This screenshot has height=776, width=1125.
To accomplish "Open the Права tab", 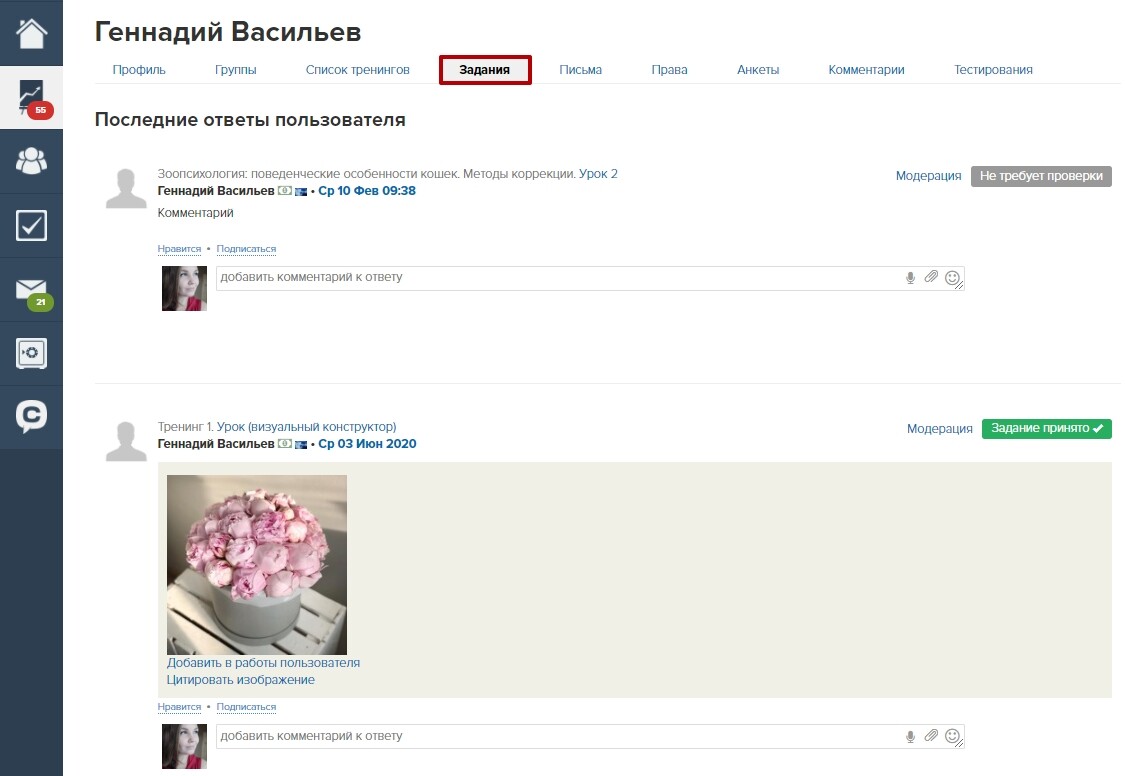I will [x=669, y=70].
